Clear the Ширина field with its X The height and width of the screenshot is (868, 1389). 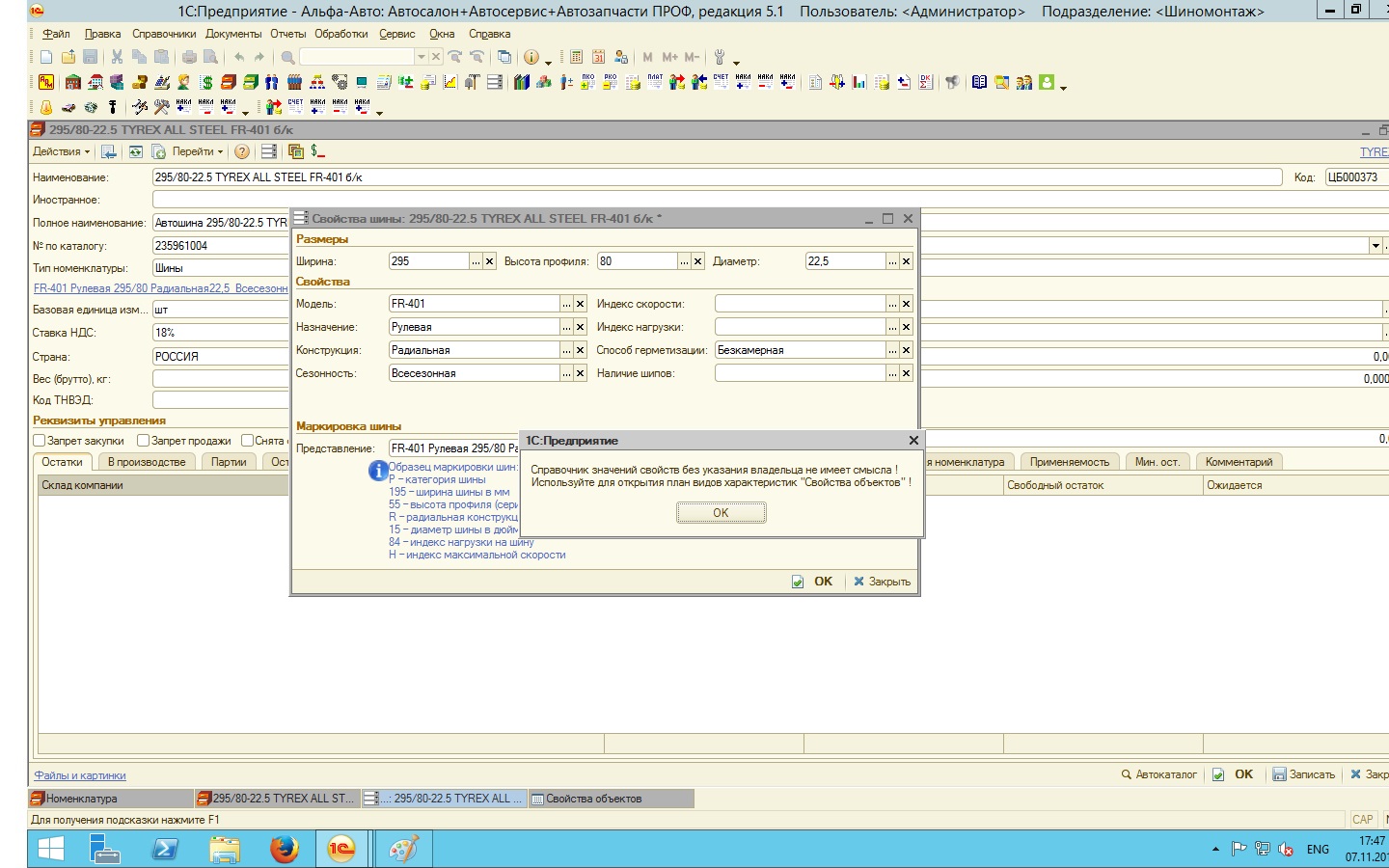(490, 261)
